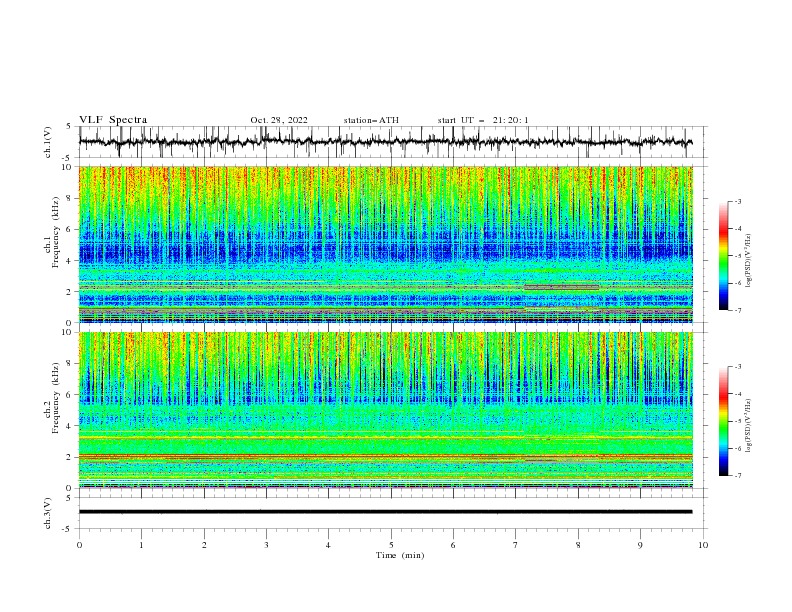Click time axis tick label "5"
This screenshot has width=792, height=612.
391,545
